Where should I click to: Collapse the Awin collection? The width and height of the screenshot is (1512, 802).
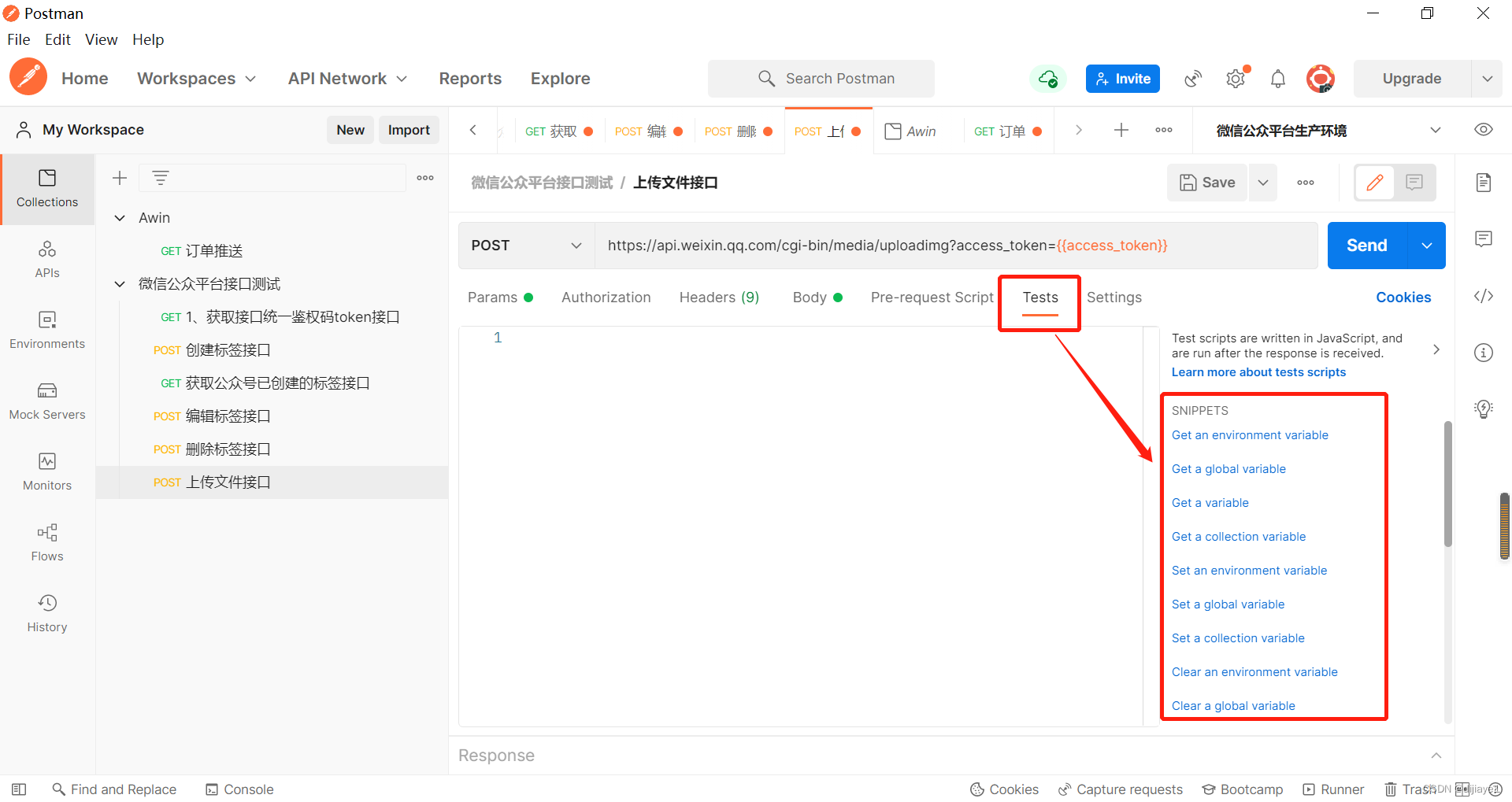point(120,218)
